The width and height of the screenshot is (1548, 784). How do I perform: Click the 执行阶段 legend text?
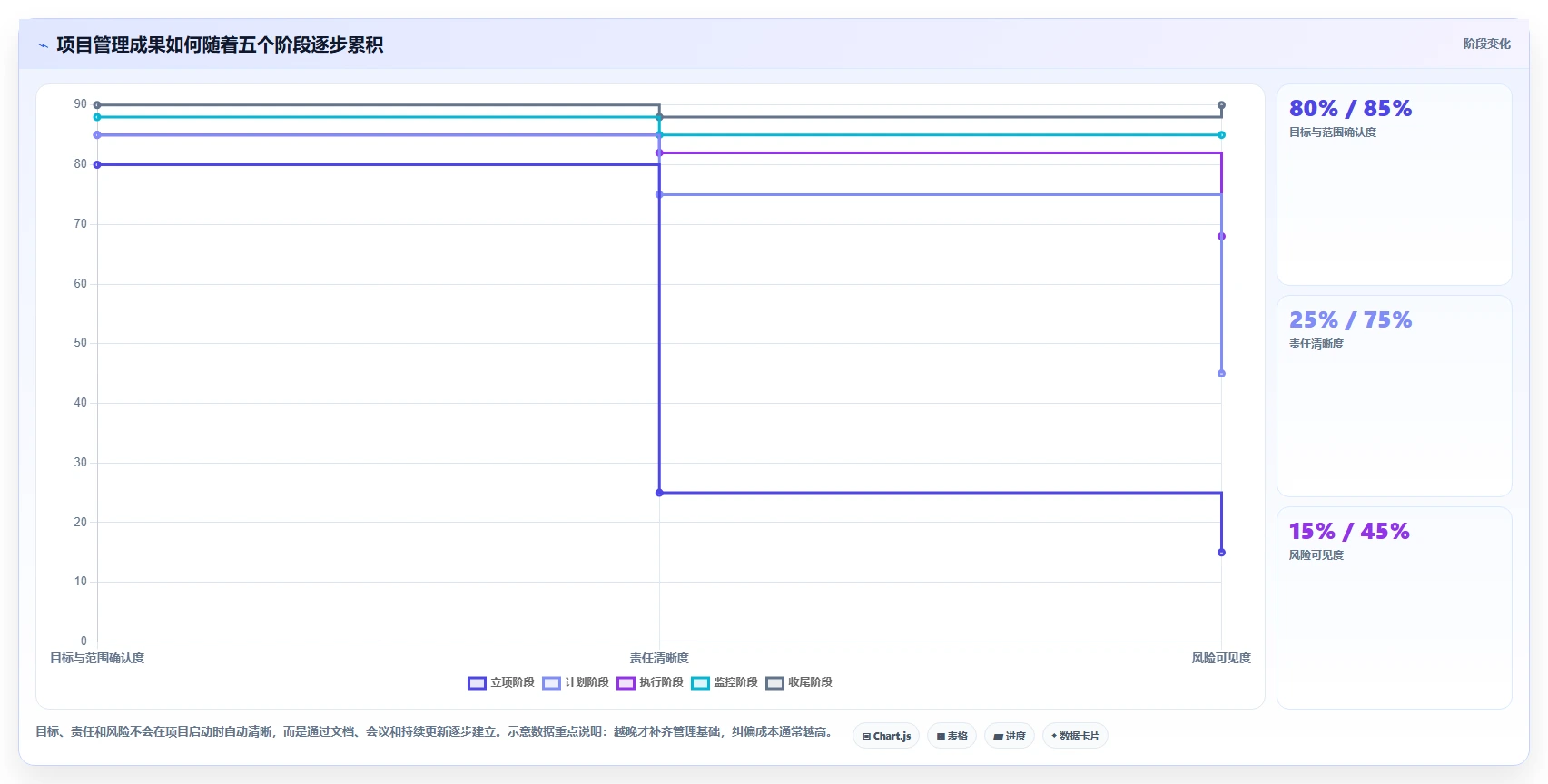tap(661, 682)
